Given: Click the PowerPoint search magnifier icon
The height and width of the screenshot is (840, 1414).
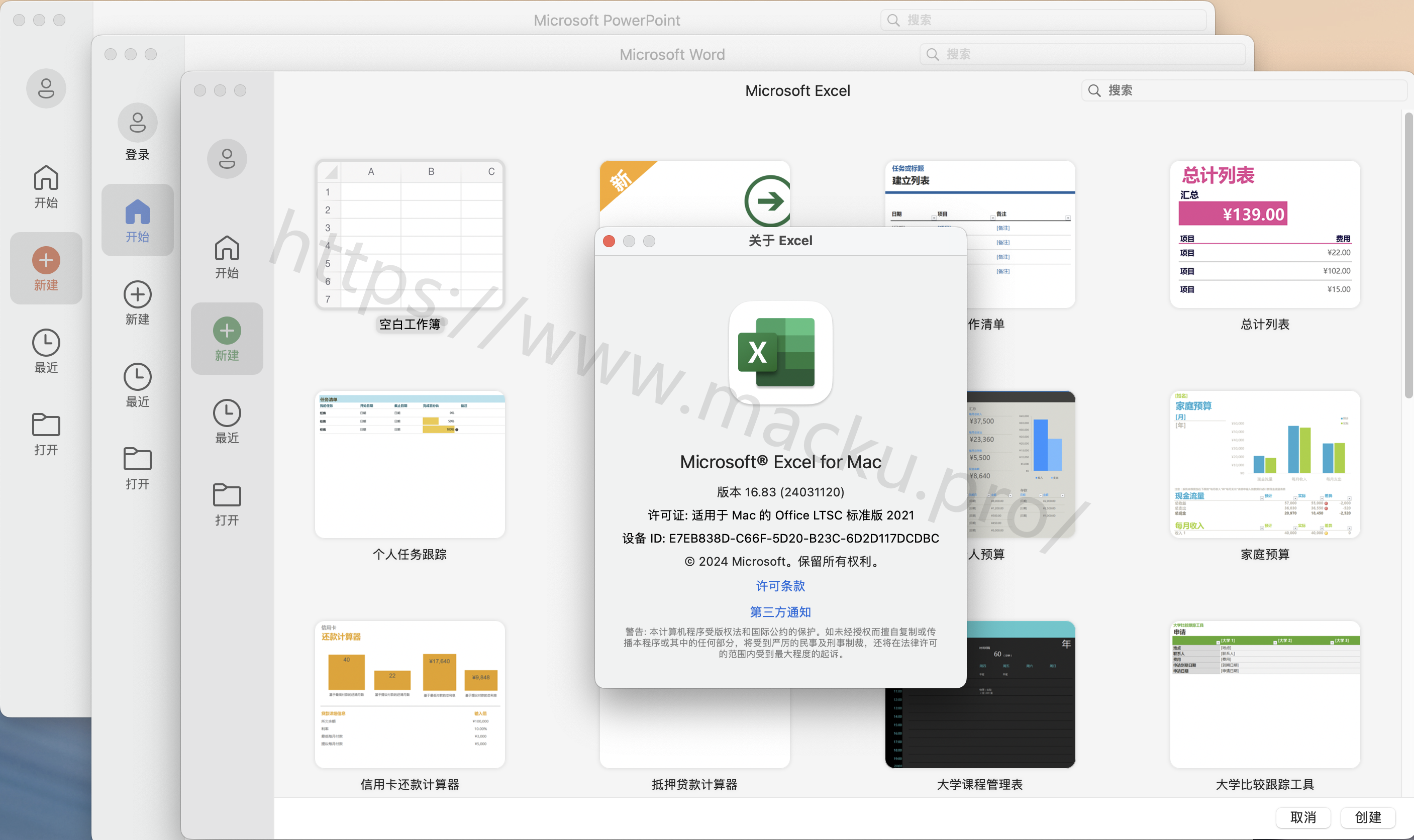Looking at the screenshot, I should 893,21.
